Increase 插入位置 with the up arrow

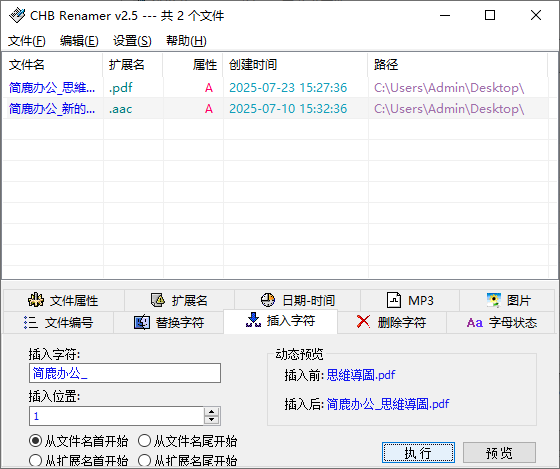coord(211,411)
